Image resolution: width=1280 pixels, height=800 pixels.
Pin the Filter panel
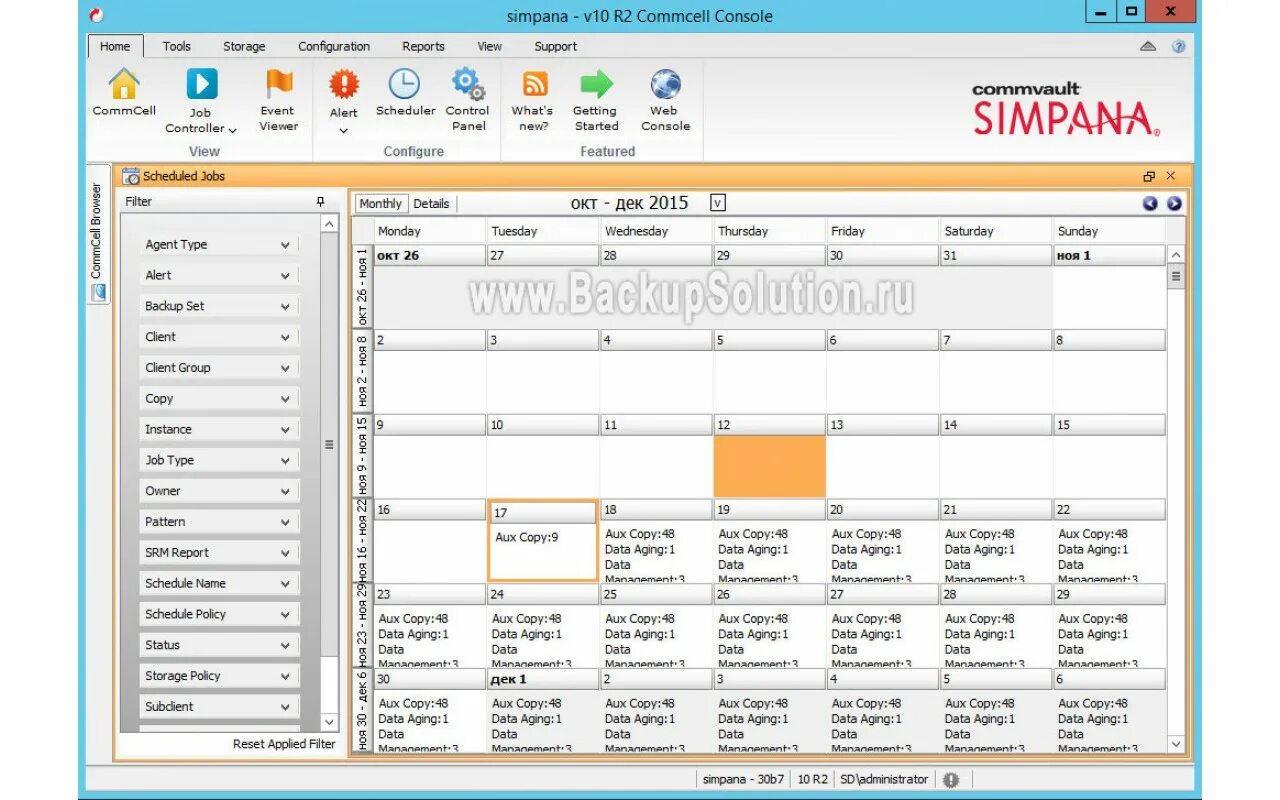[x=320, y=201]
